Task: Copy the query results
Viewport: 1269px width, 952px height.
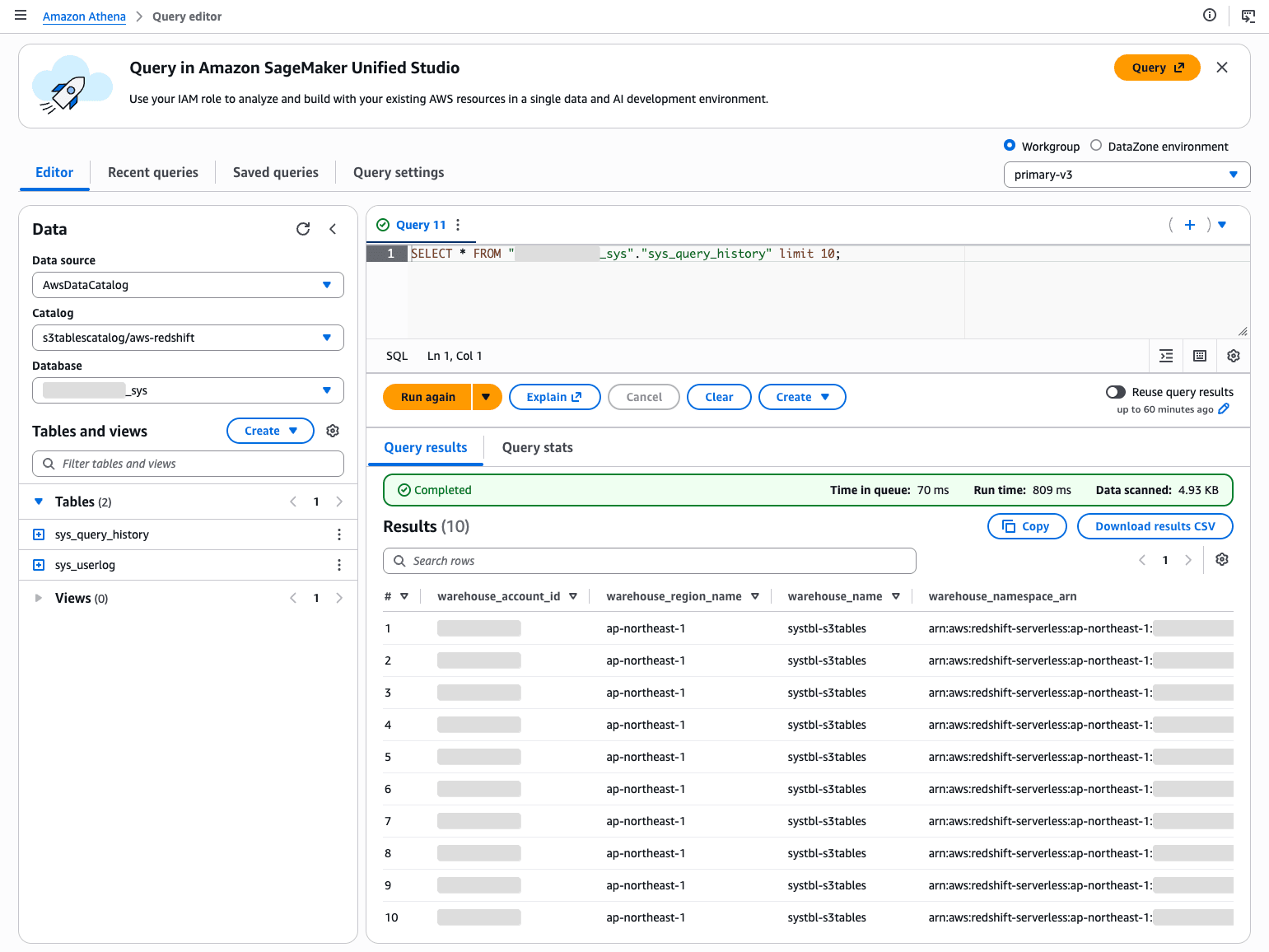Action: click(x=1027, y=526)
